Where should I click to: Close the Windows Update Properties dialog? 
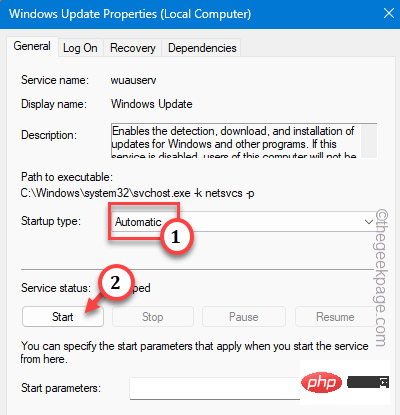click(x=388, y=14)
